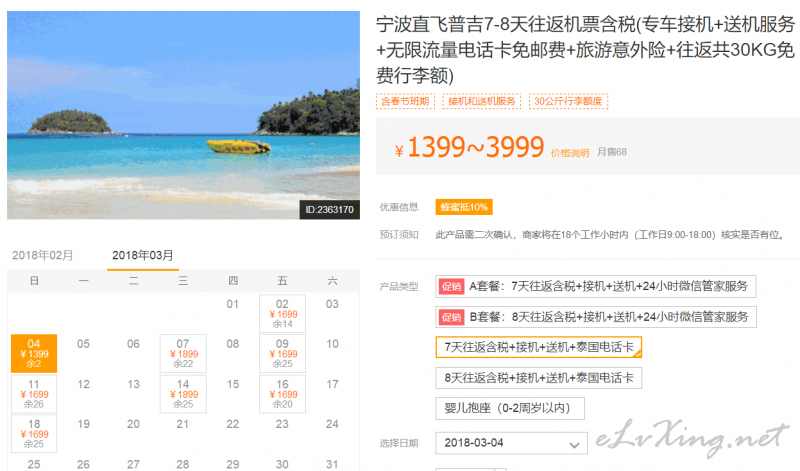This screenshot has width=800, height=471.
Task: Select March 14 priced ¥1899
Action: point(183,393)
